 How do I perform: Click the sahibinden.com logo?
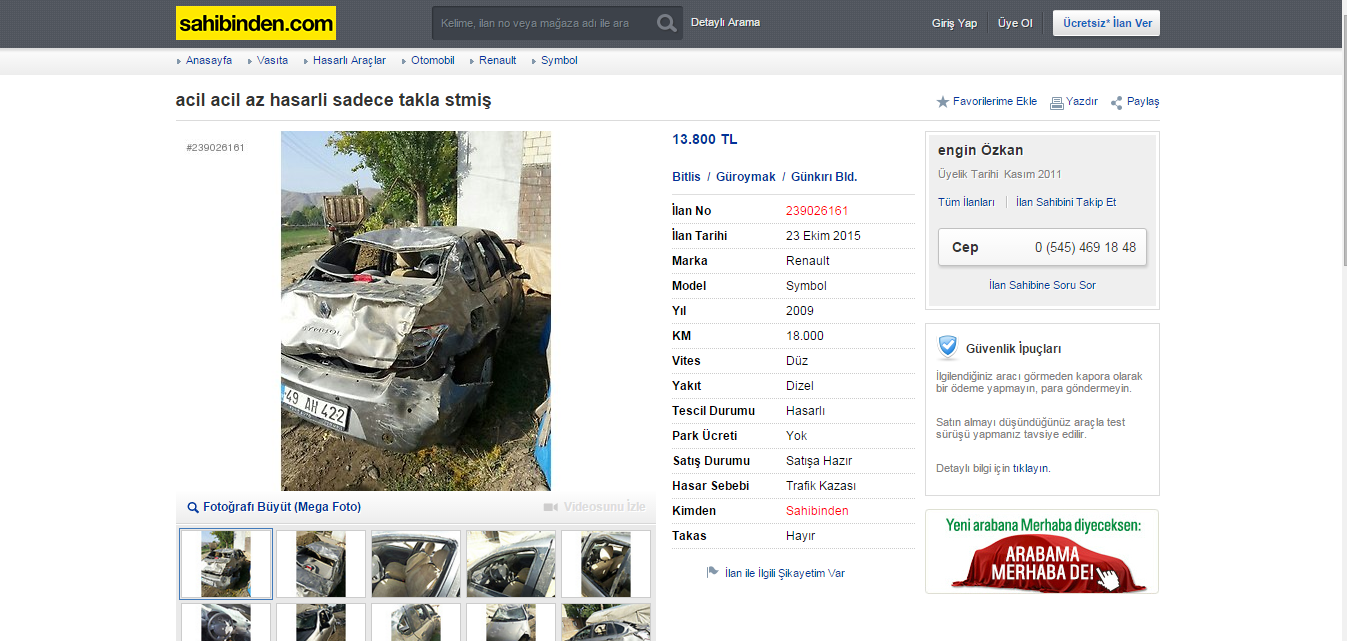[x=256, y=23]
